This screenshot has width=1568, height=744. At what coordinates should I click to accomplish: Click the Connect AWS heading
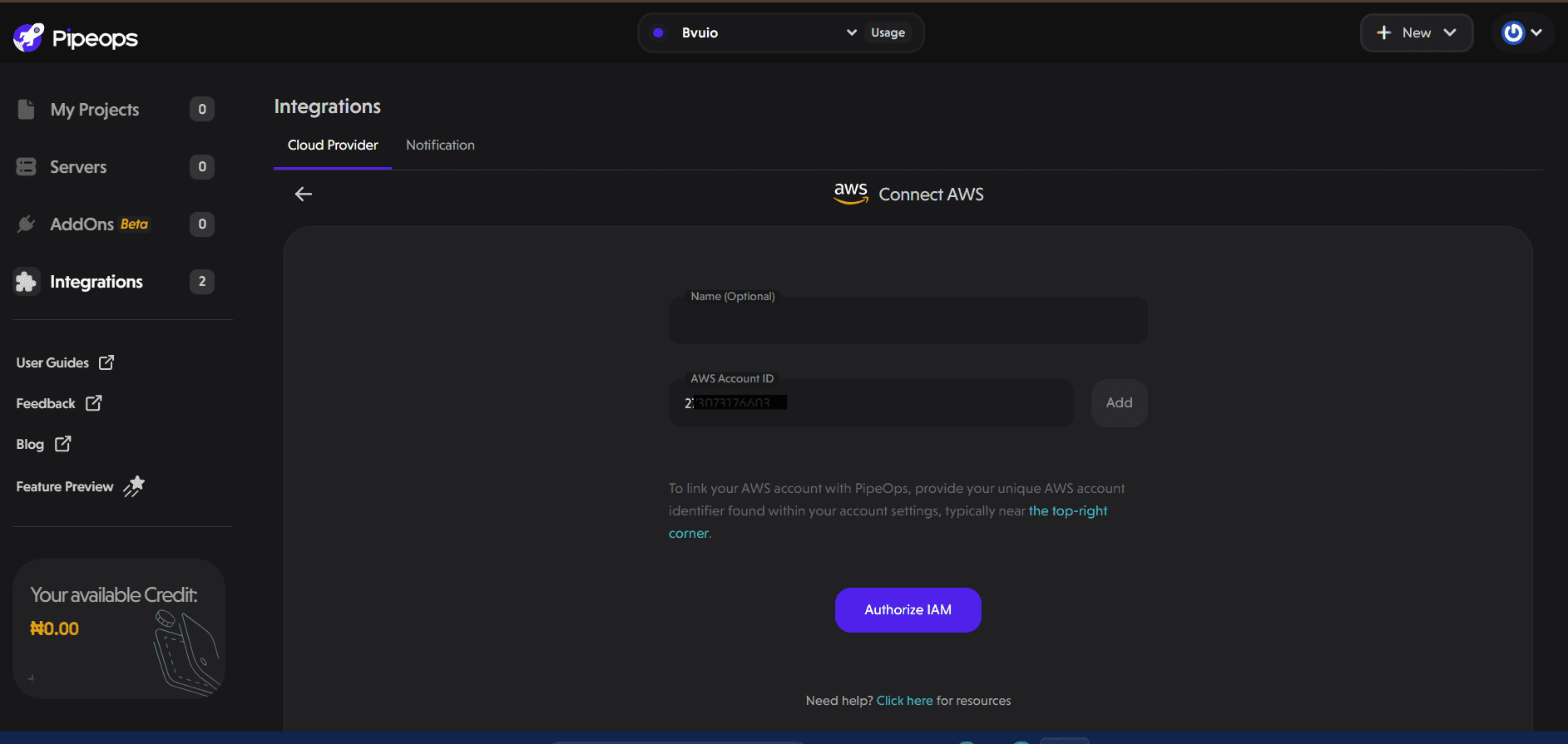pyautogui.click(x=931, y=195)
